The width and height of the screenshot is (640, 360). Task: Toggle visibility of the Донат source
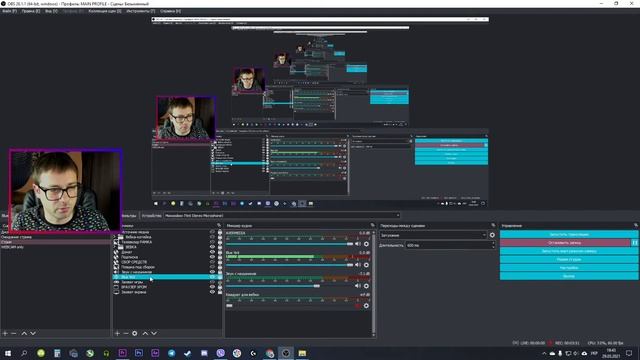pyautogui.click(x=212, y=252)
